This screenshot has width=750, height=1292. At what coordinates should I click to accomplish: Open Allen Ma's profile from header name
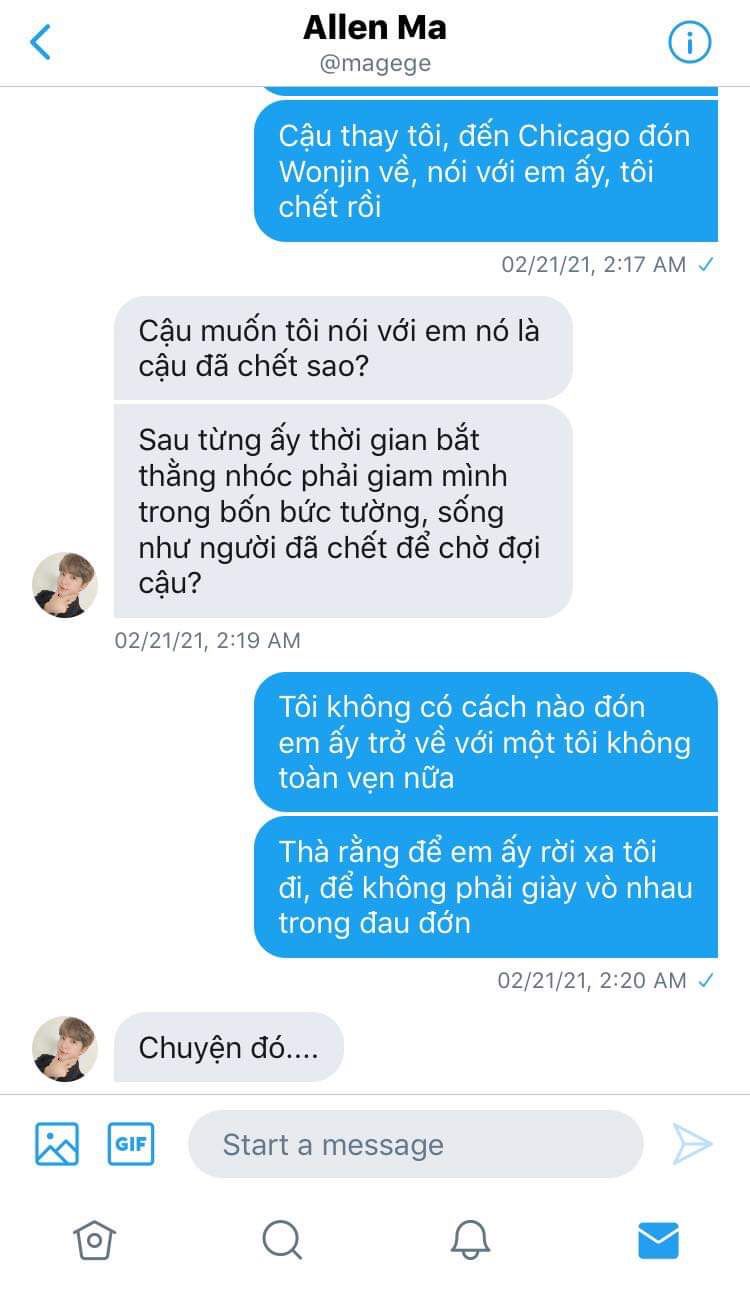(375, 28)
